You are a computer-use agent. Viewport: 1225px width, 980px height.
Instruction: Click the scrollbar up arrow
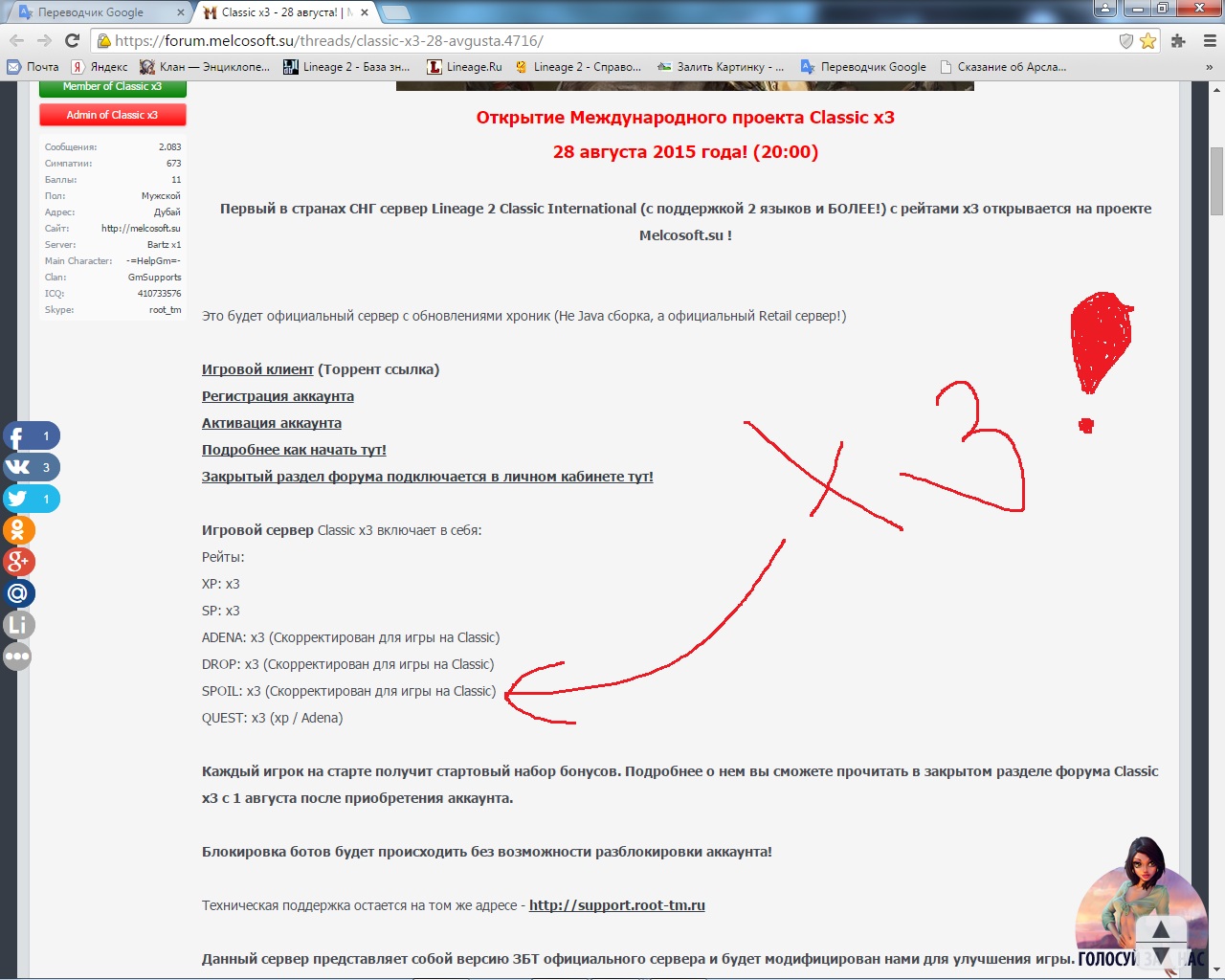(1216, 90)
